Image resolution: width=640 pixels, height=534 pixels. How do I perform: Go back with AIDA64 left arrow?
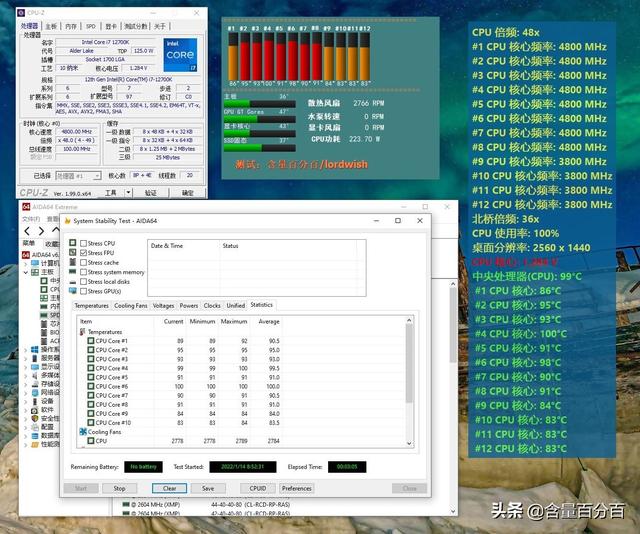tap(27, 231)
